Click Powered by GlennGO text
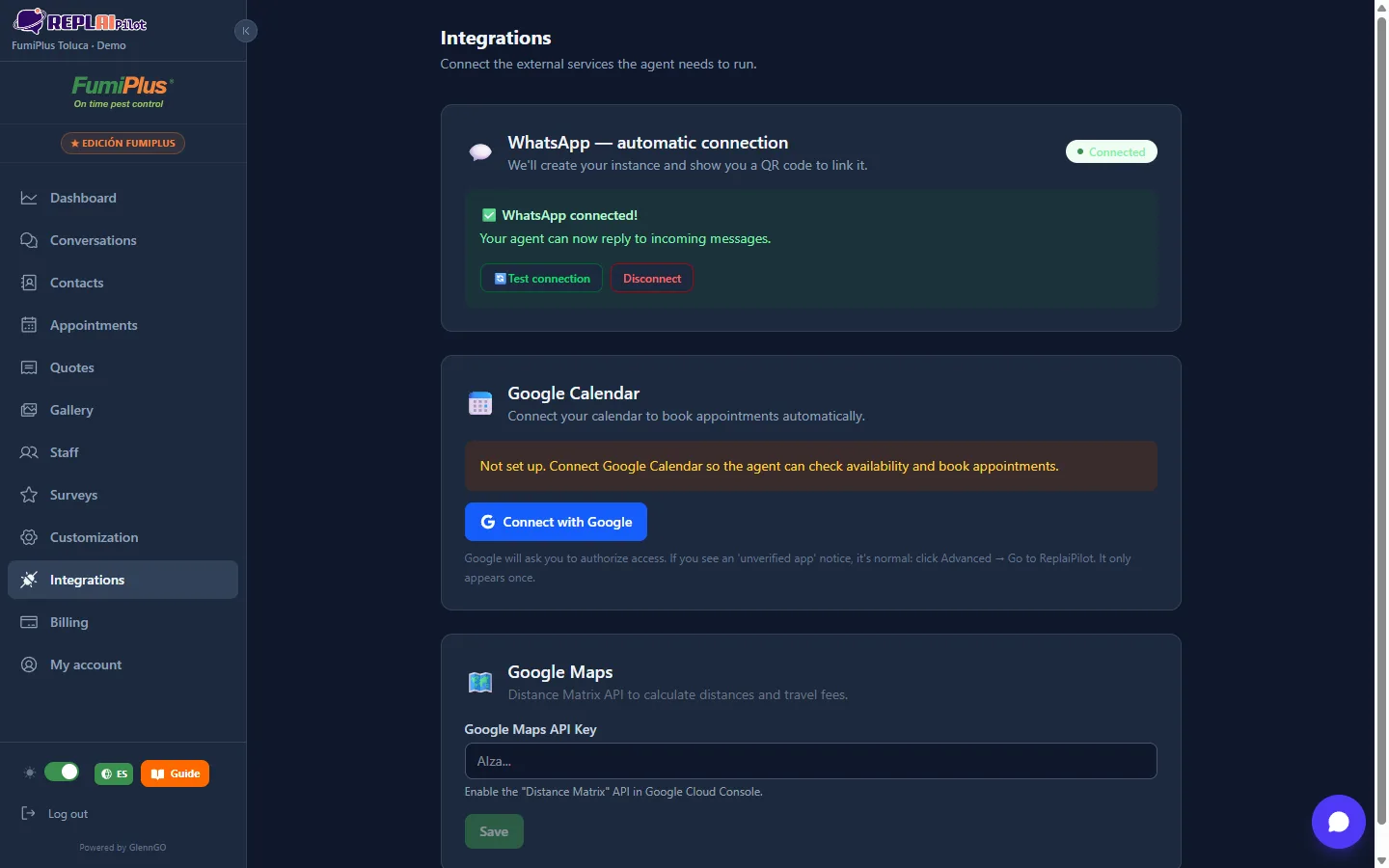The image size is (1389, 868). pos(123,848)
